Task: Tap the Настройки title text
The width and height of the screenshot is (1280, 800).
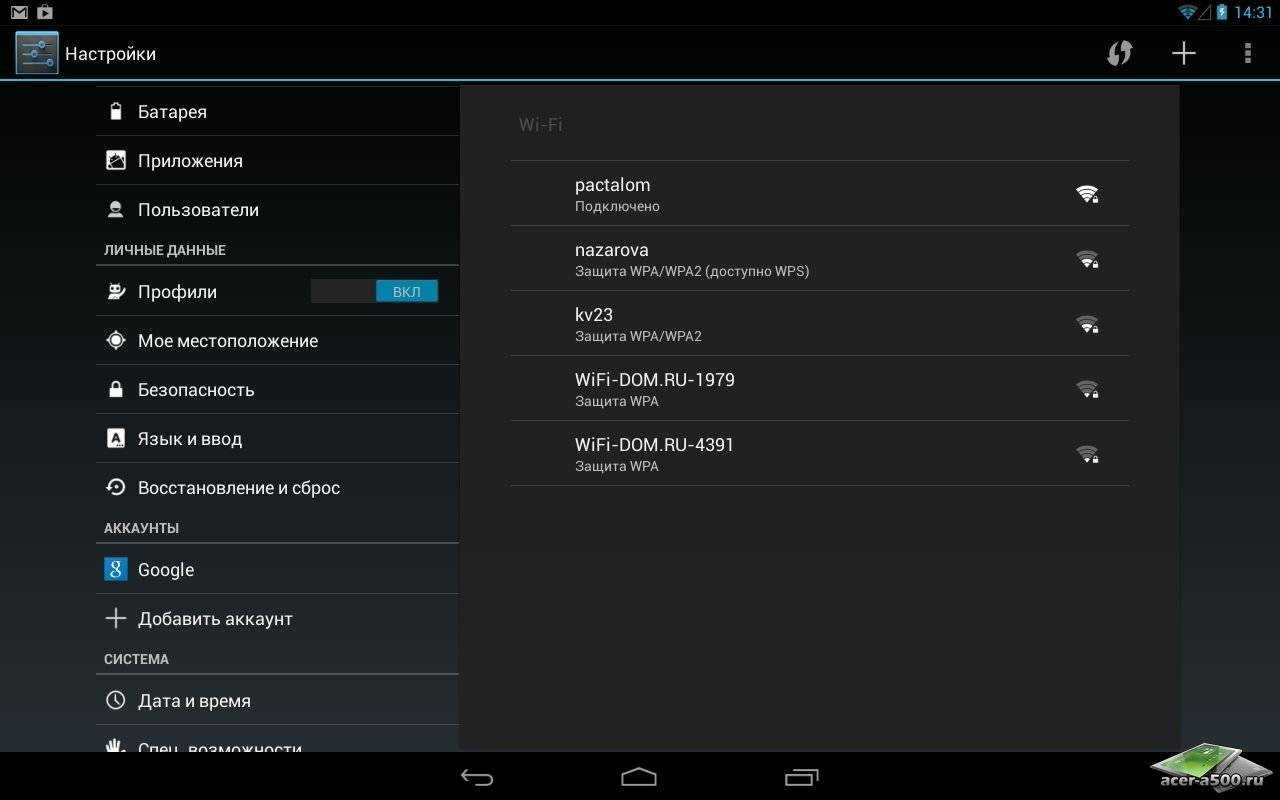Action: pyautogui.click(x=110, y=54)
